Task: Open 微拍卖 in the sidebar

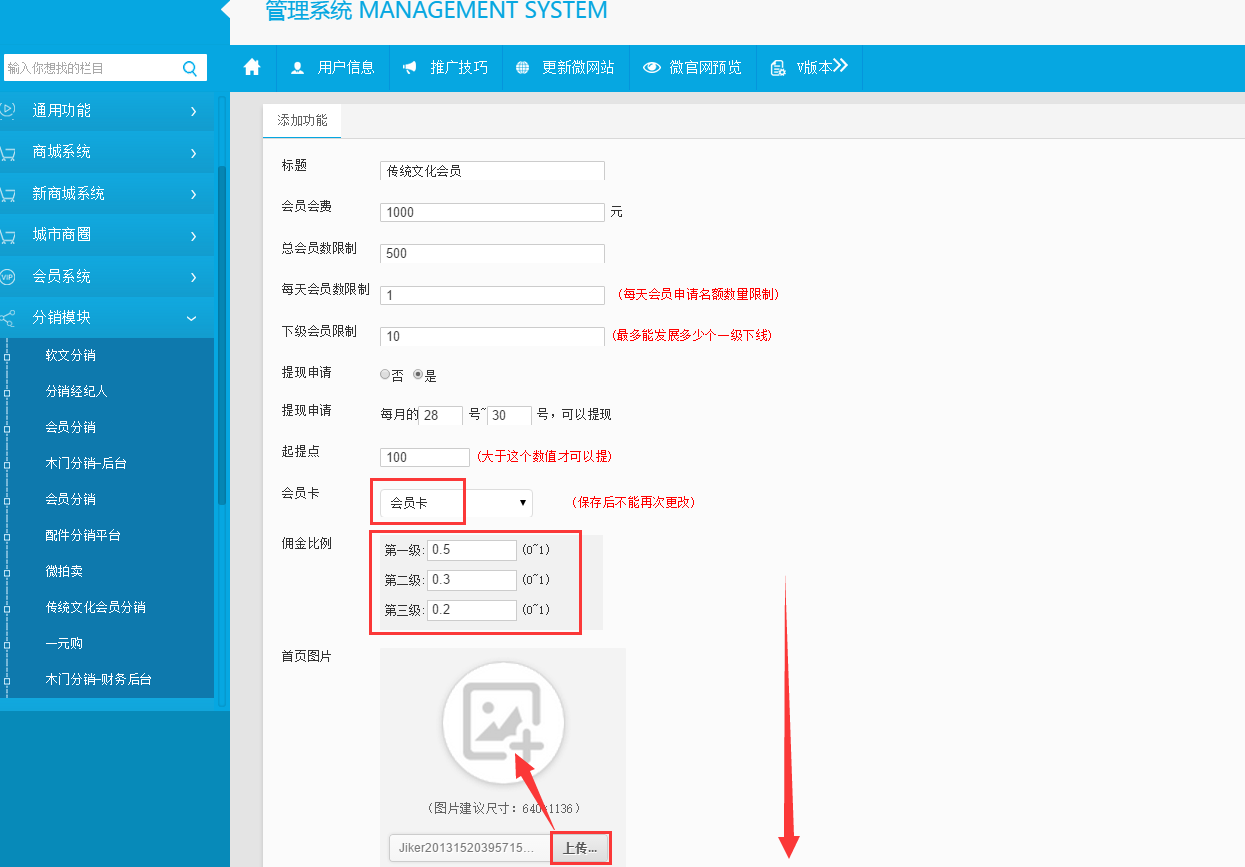Action: pyautogui.click(x=64, y=571)
